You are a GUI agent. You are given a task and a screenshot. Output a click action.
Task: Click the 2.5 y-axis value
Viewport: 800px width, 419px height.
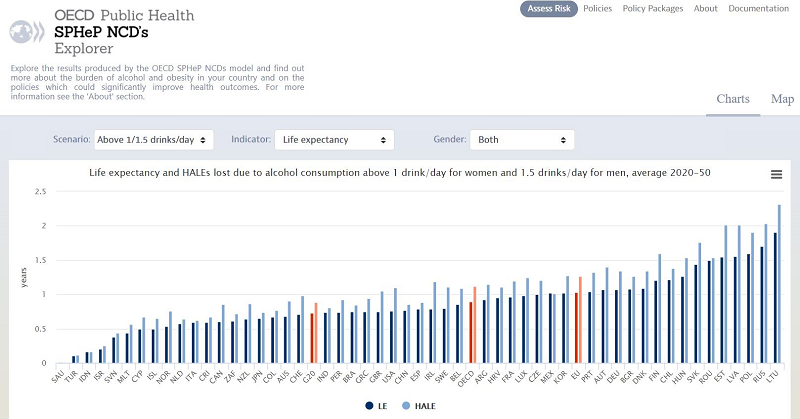pyautogui.click(x=40, y=191)
